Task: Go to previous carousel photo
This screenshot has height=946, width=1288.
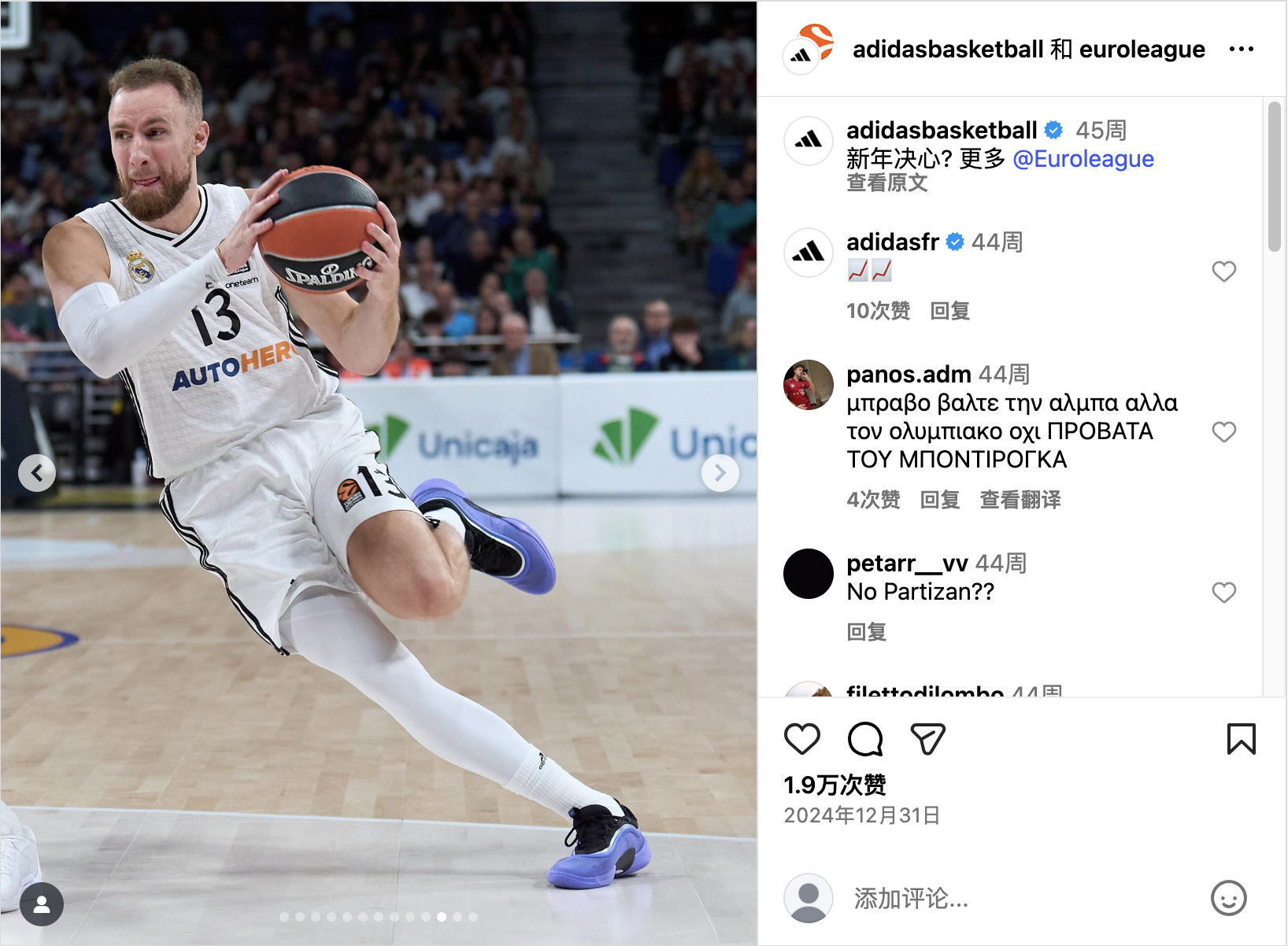Action: click(37, 472)
